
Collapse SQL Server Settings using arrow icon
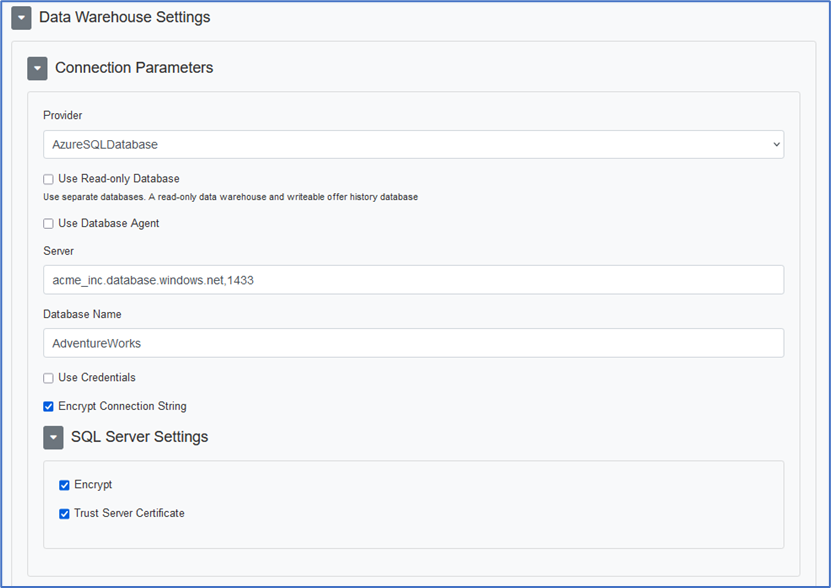(53, 437)
